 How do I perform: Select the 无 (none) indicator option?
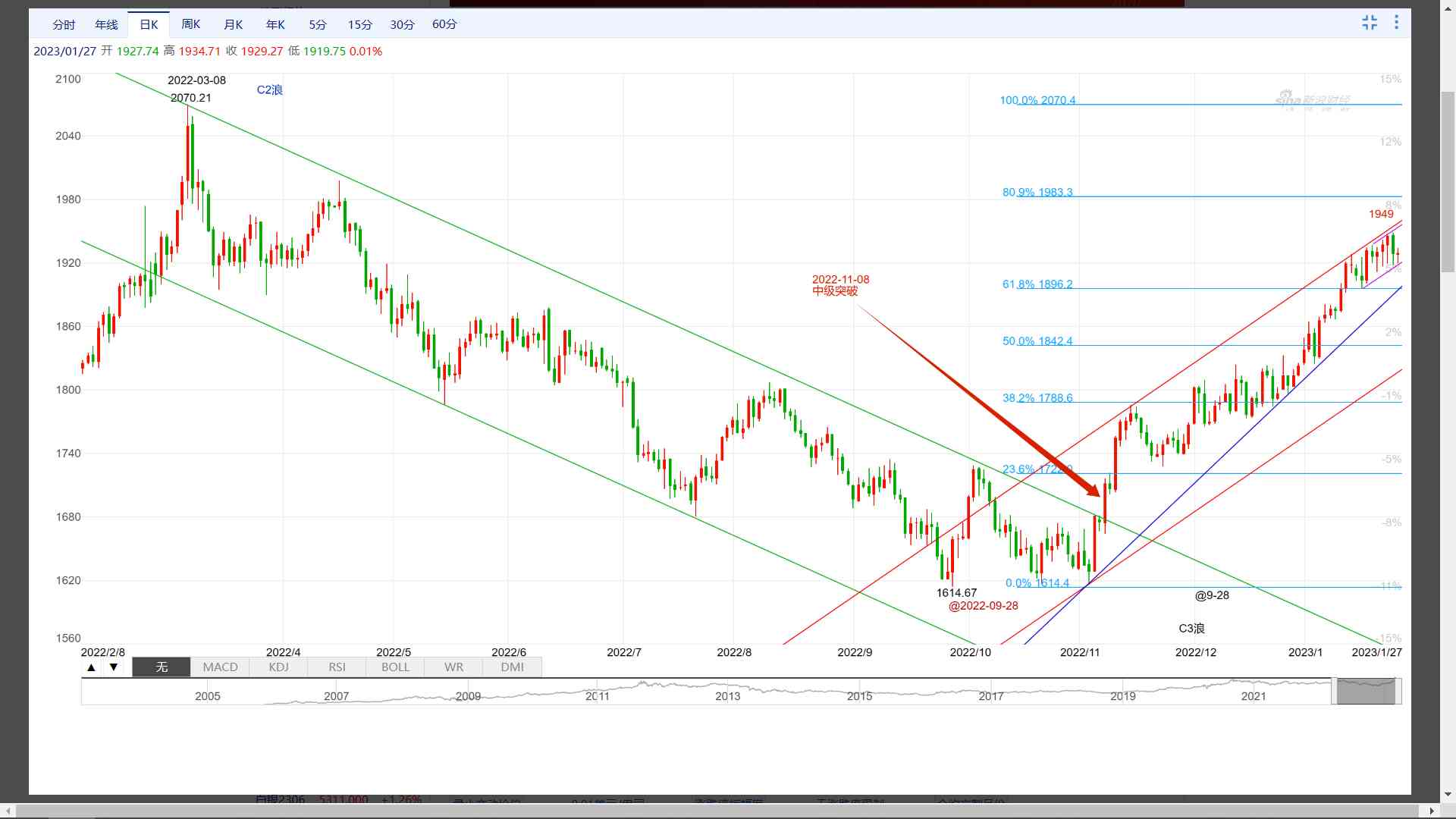point(162,667)
